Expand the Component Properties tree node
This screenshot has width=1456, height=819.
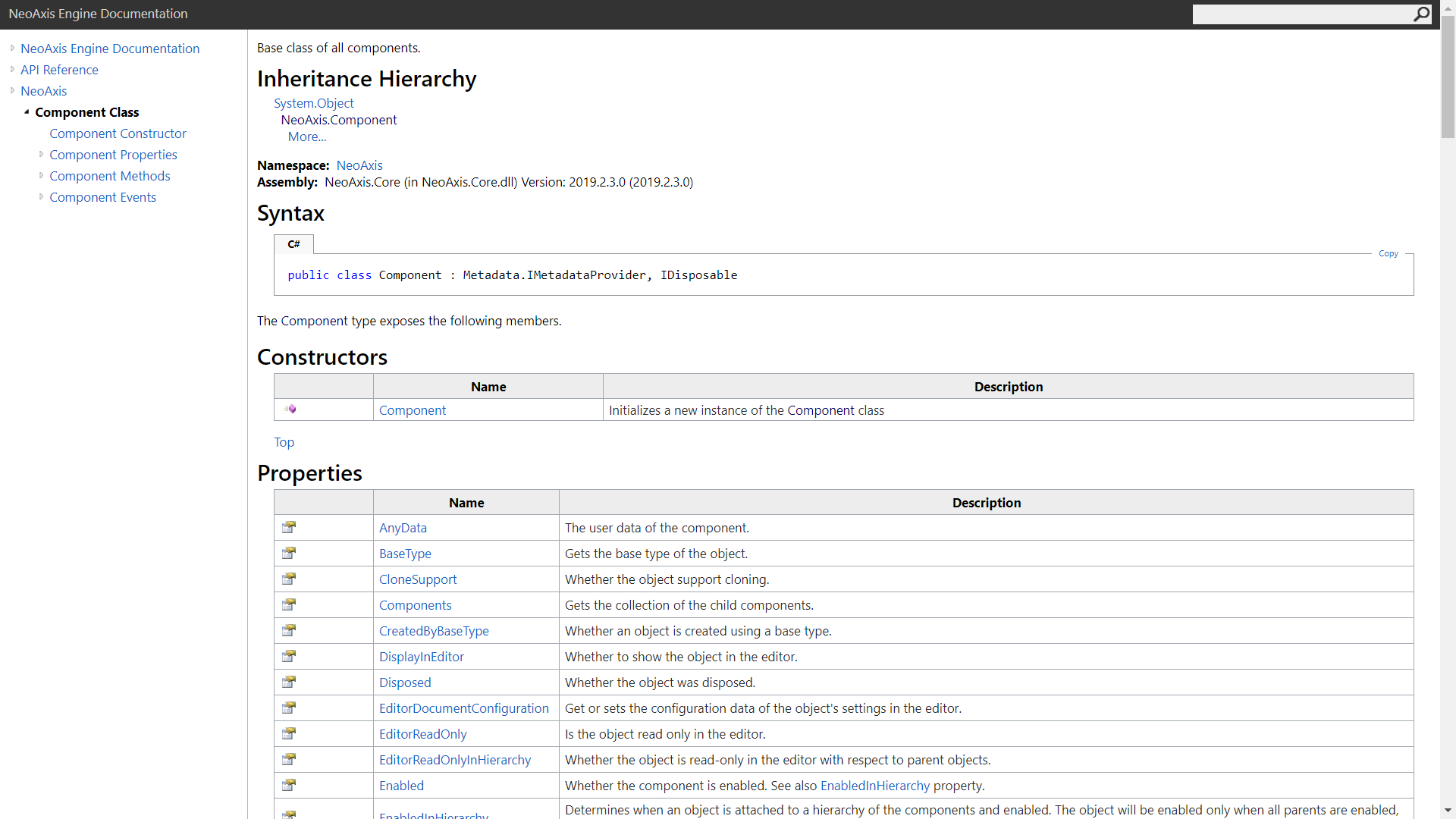[x=41, y=154]
